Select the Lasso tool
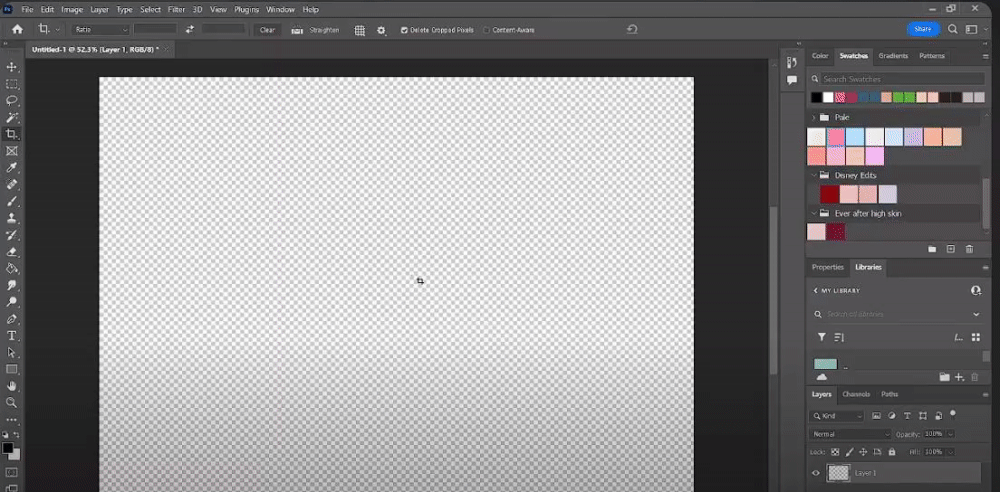The height and width of the screenshot is (492, 1000). coord(11,101)
